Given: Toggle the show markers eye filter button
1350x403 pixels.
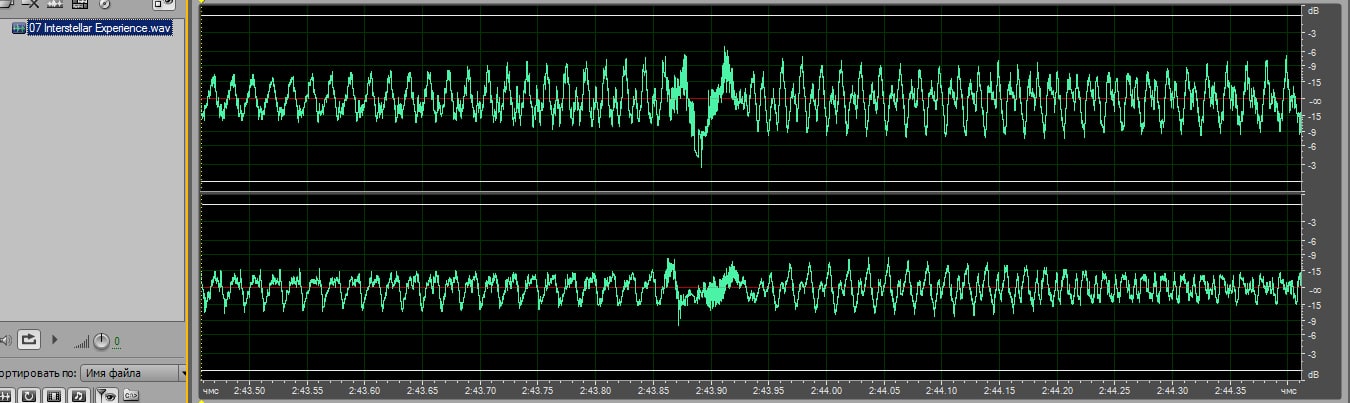Looking at the screenshot, I should (x=107, y=396).
